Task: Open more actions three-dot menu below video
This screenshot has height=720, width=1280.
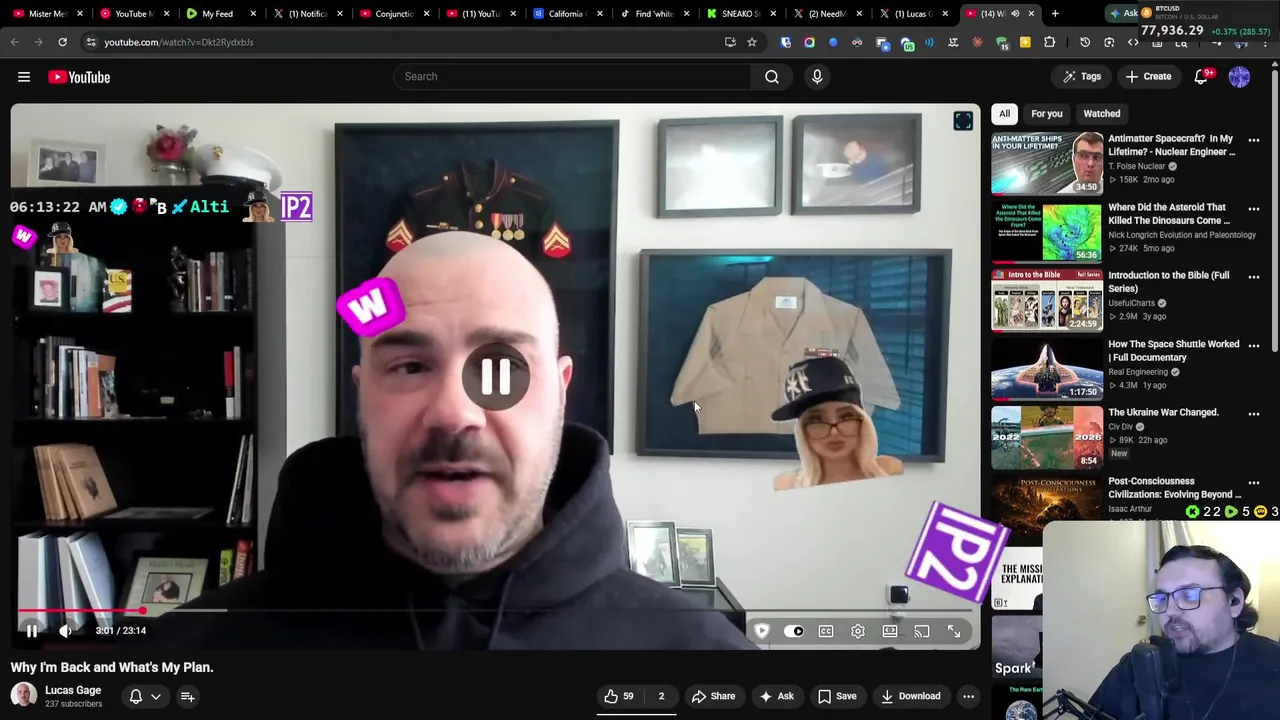Action: [968, 696]
